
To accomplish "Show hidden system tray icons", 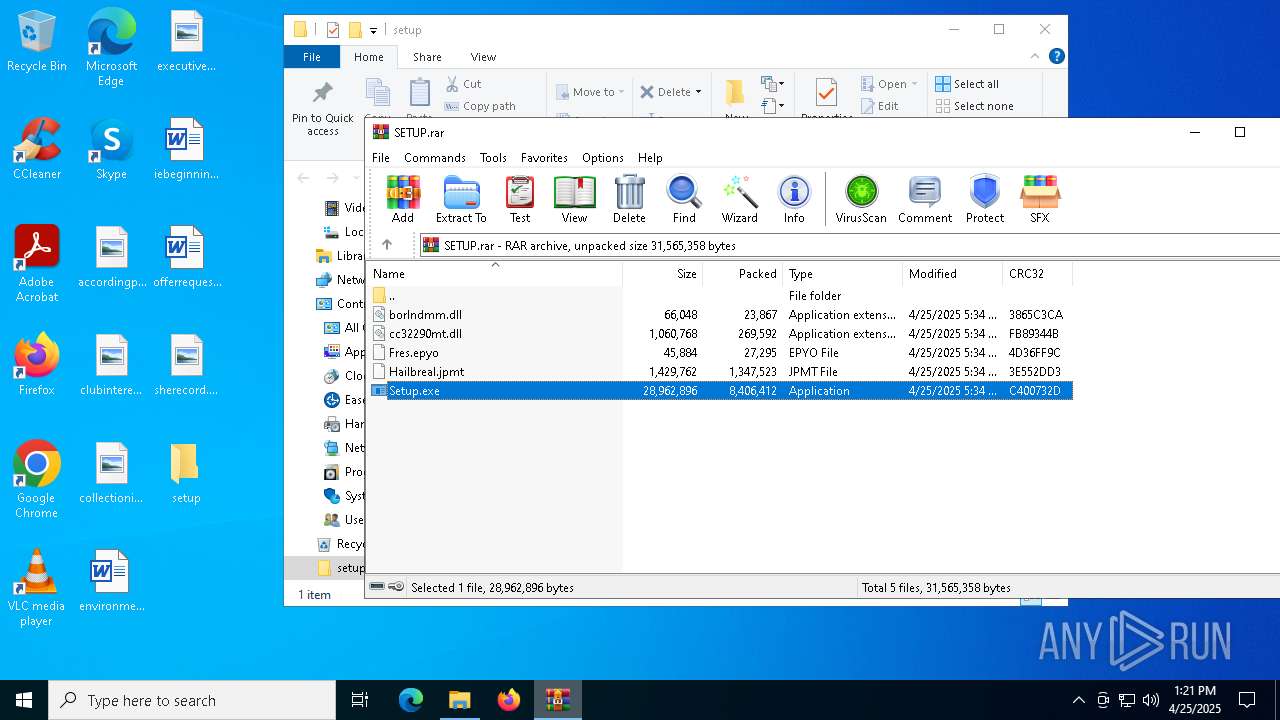I will pos(1078,700).
